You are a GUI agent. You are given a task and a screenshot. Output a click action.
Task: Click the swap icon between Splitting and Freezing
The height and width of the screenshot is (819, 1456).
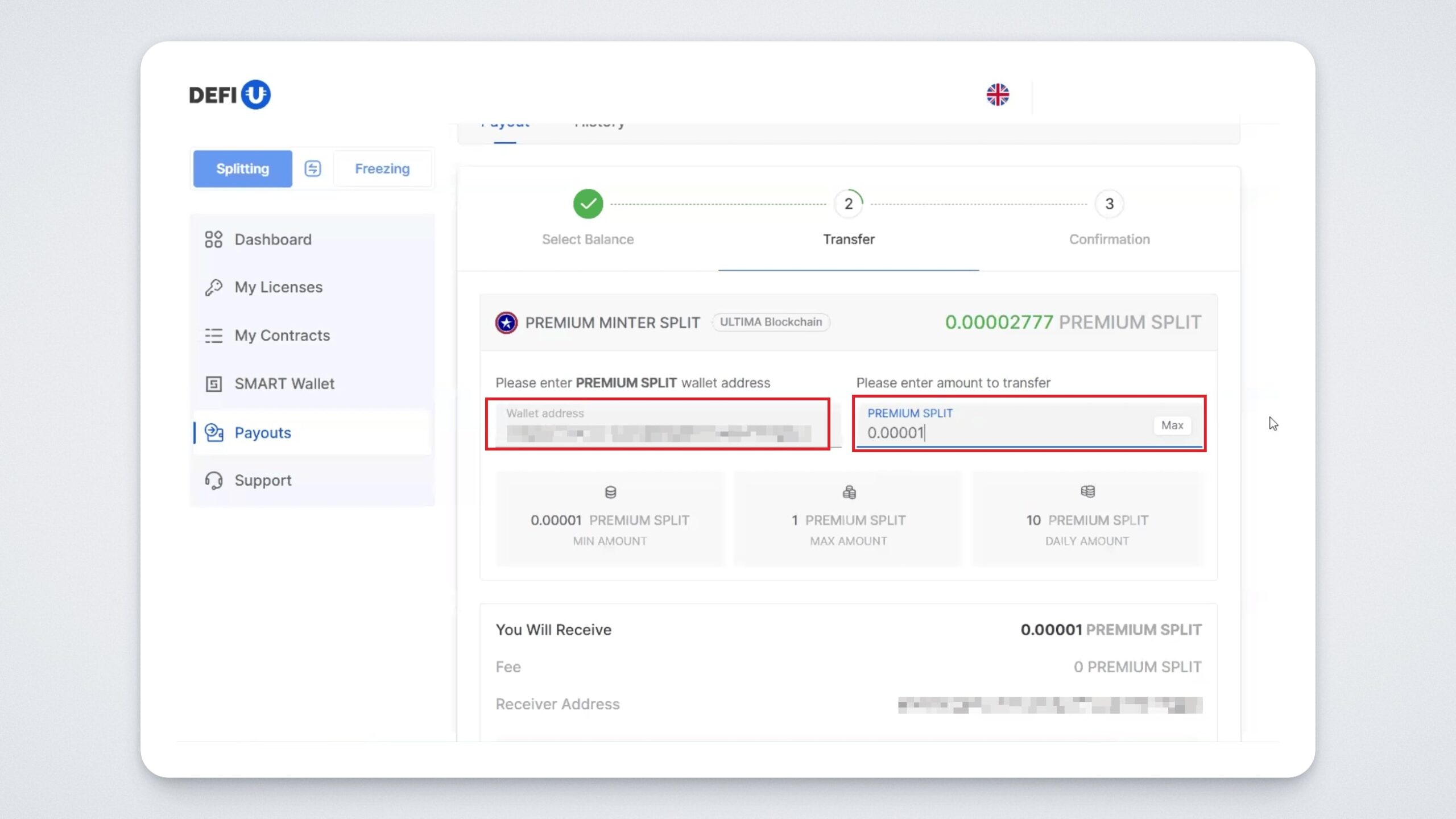312,168
